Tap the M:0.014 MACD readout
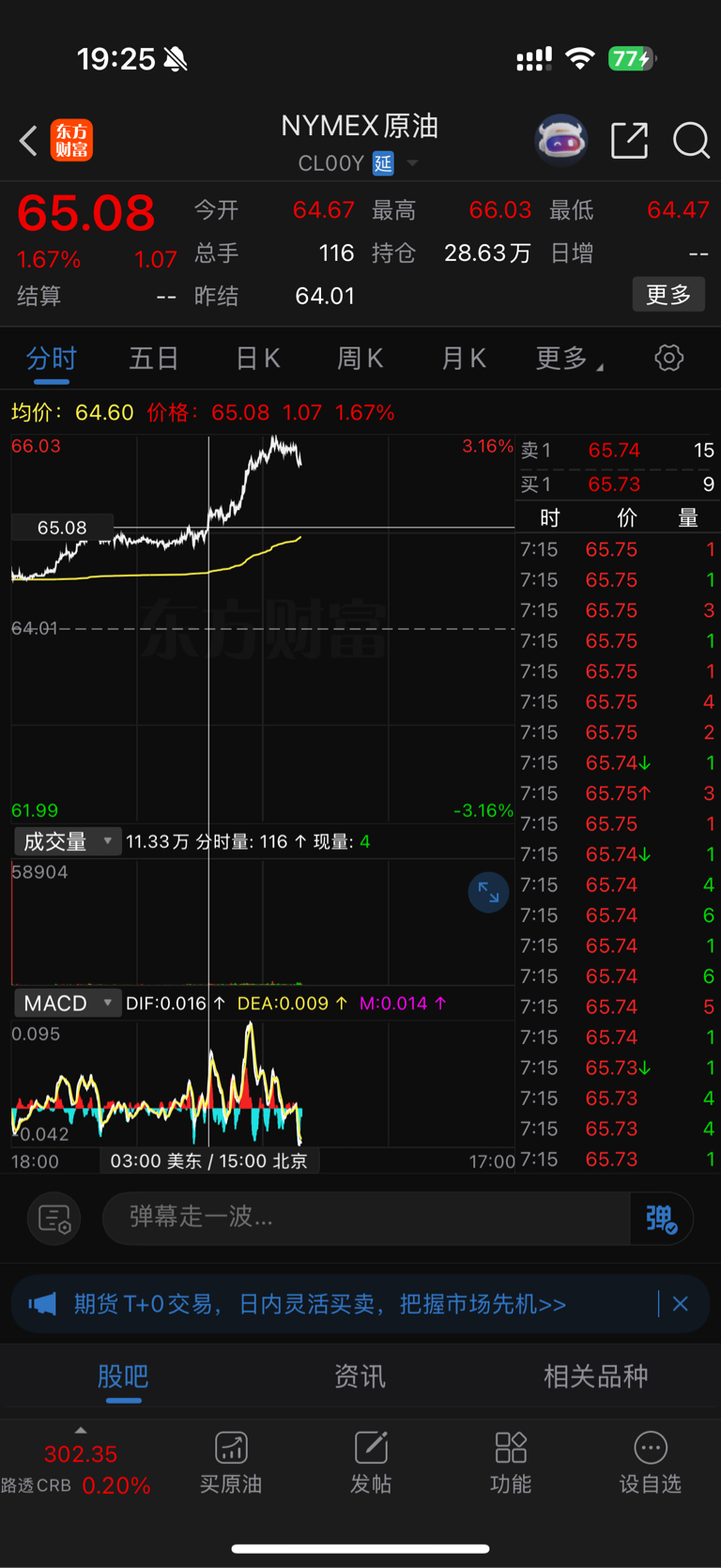The height and width of the screenshot is (1568, 721). tap(403, 1003)
